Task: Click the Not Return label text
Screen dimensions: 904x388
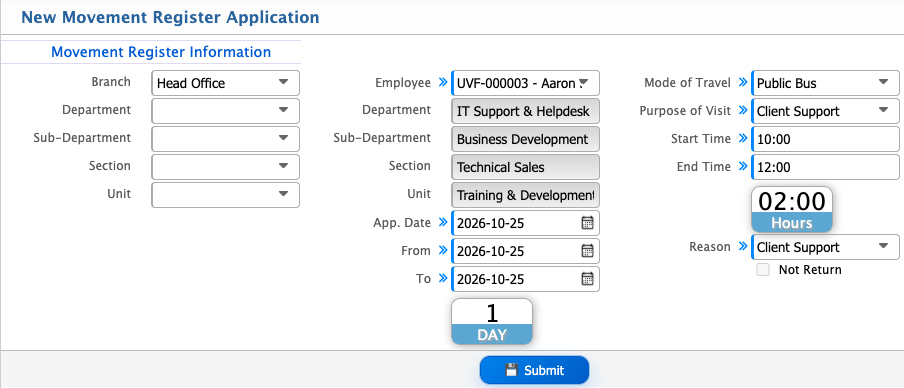Action: [810, 270]
